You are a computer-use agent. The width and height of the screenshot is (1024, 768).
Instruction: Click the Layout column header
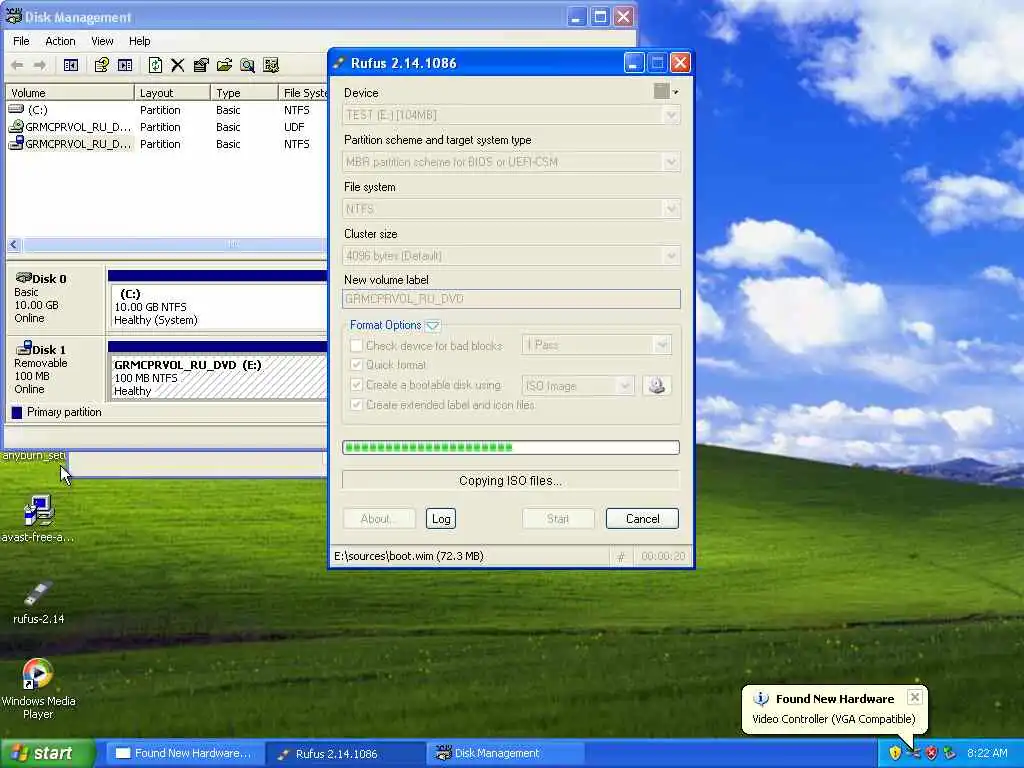click(172, 93)
